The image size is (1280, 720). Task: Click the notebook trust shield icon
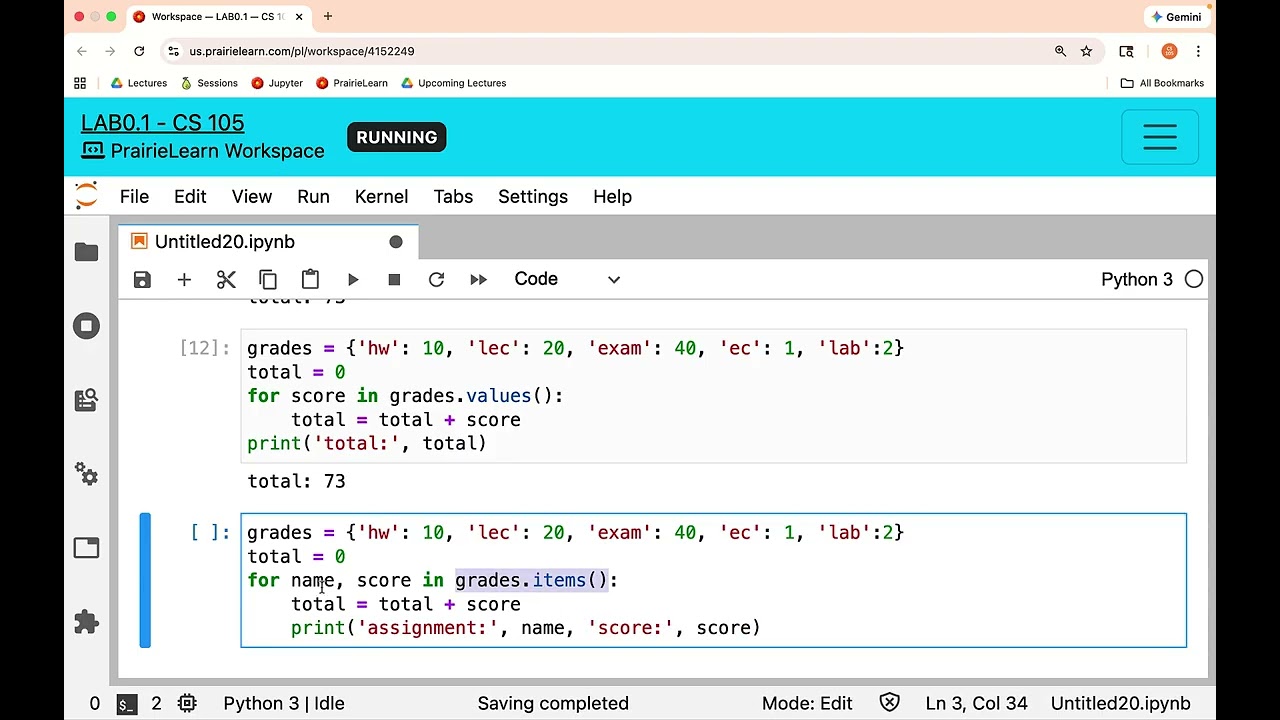[x=889, y=704]
